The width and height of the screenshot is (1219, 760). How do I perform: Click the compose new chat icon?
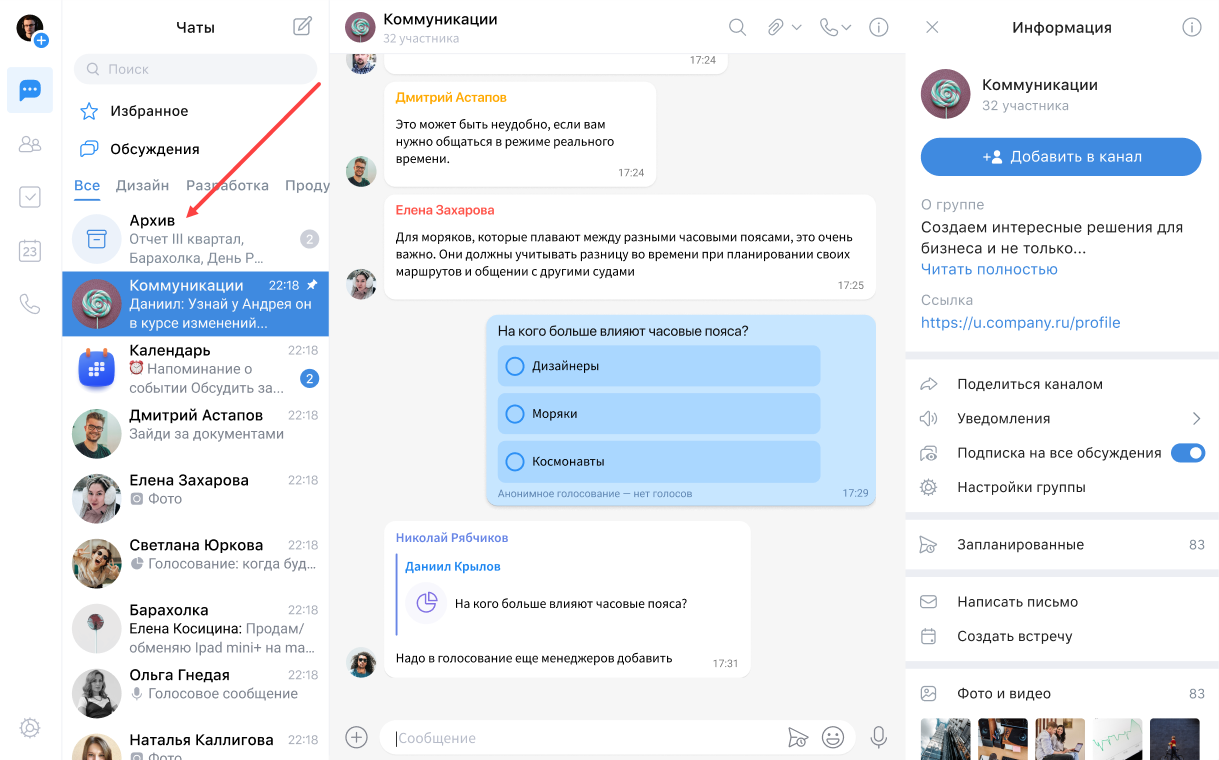(302, 27)
